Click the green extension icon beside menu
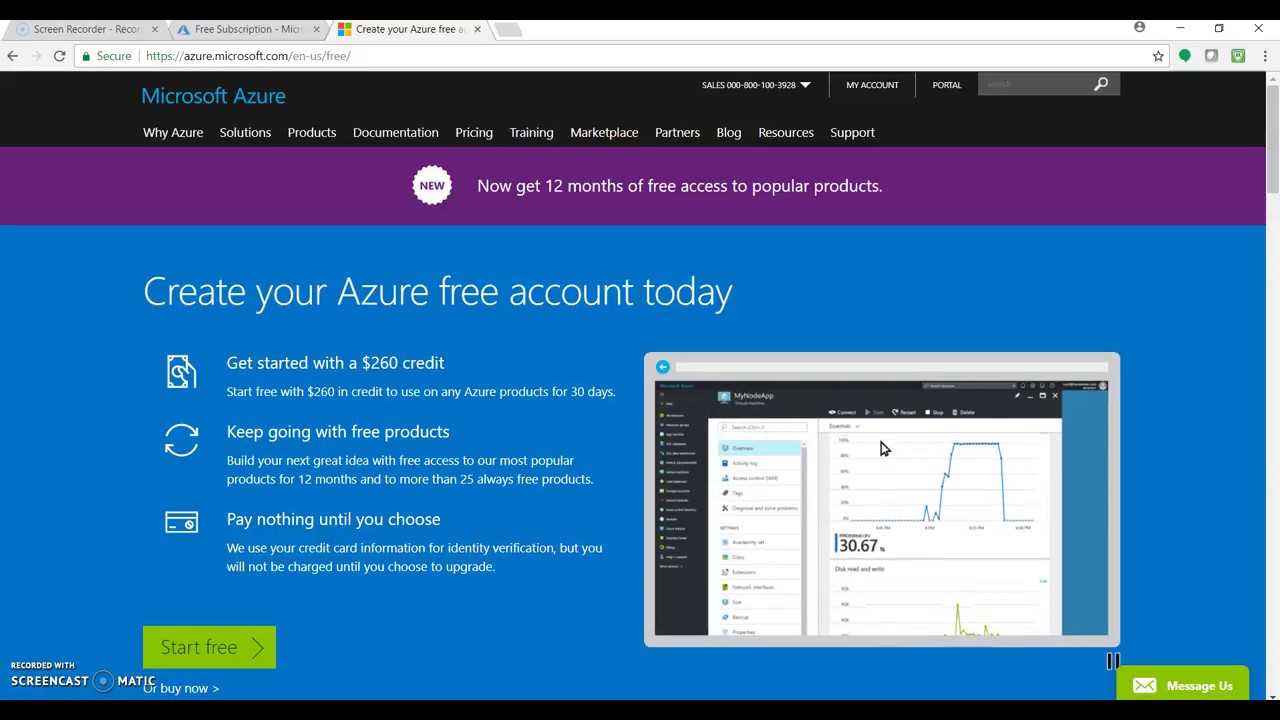The height and width of the screenshot is (720, 1280). tap(1238, 56)
